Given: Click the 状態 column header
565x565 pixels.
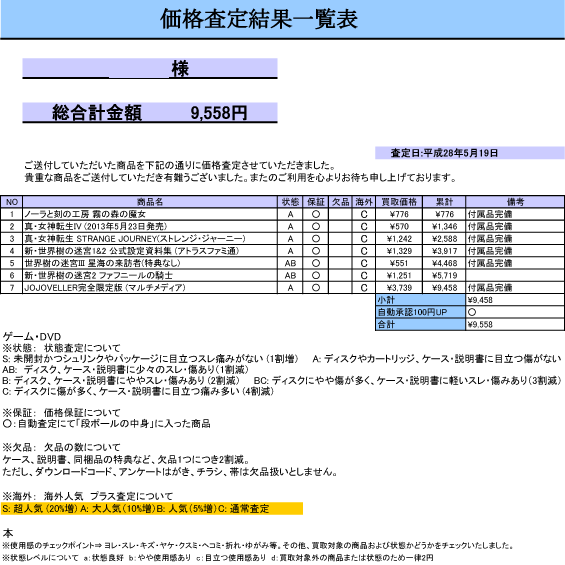Looking at the screenshot, I should coord(290,202).
